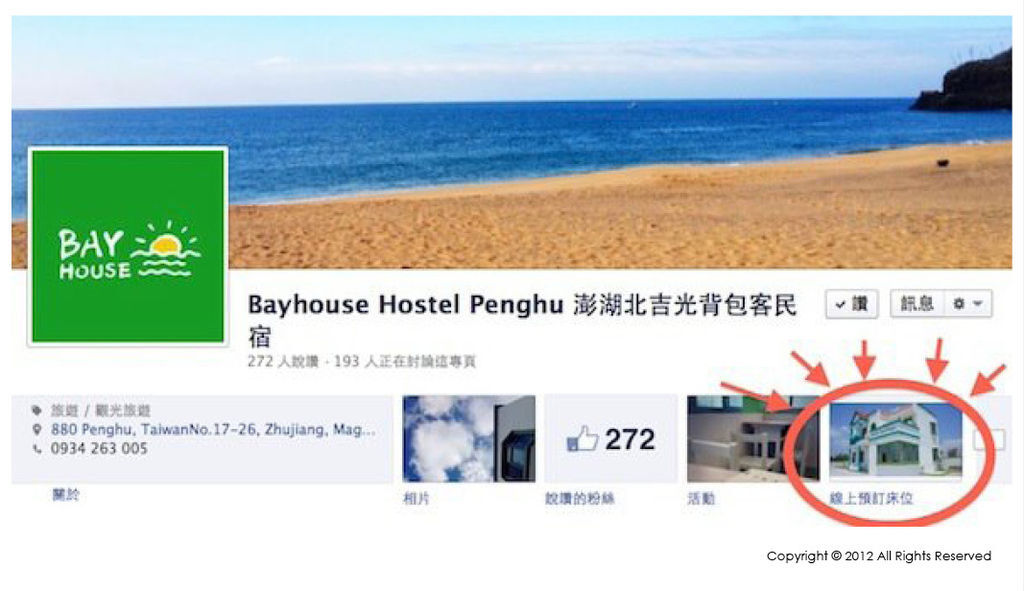
Task: Open the 活動 events building thumbnail
Action: tap(752, 439)
